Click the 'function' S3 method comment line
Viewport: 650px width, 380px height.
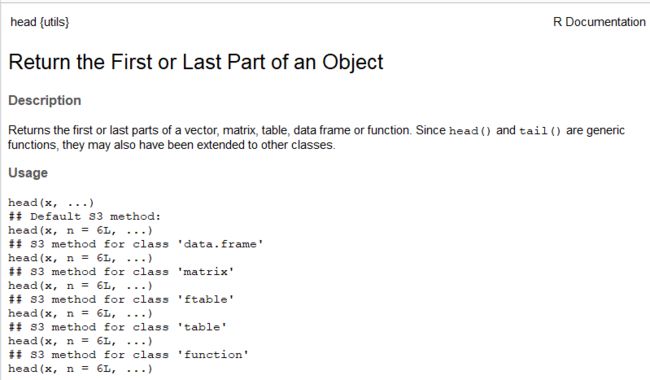pos(129,355)
